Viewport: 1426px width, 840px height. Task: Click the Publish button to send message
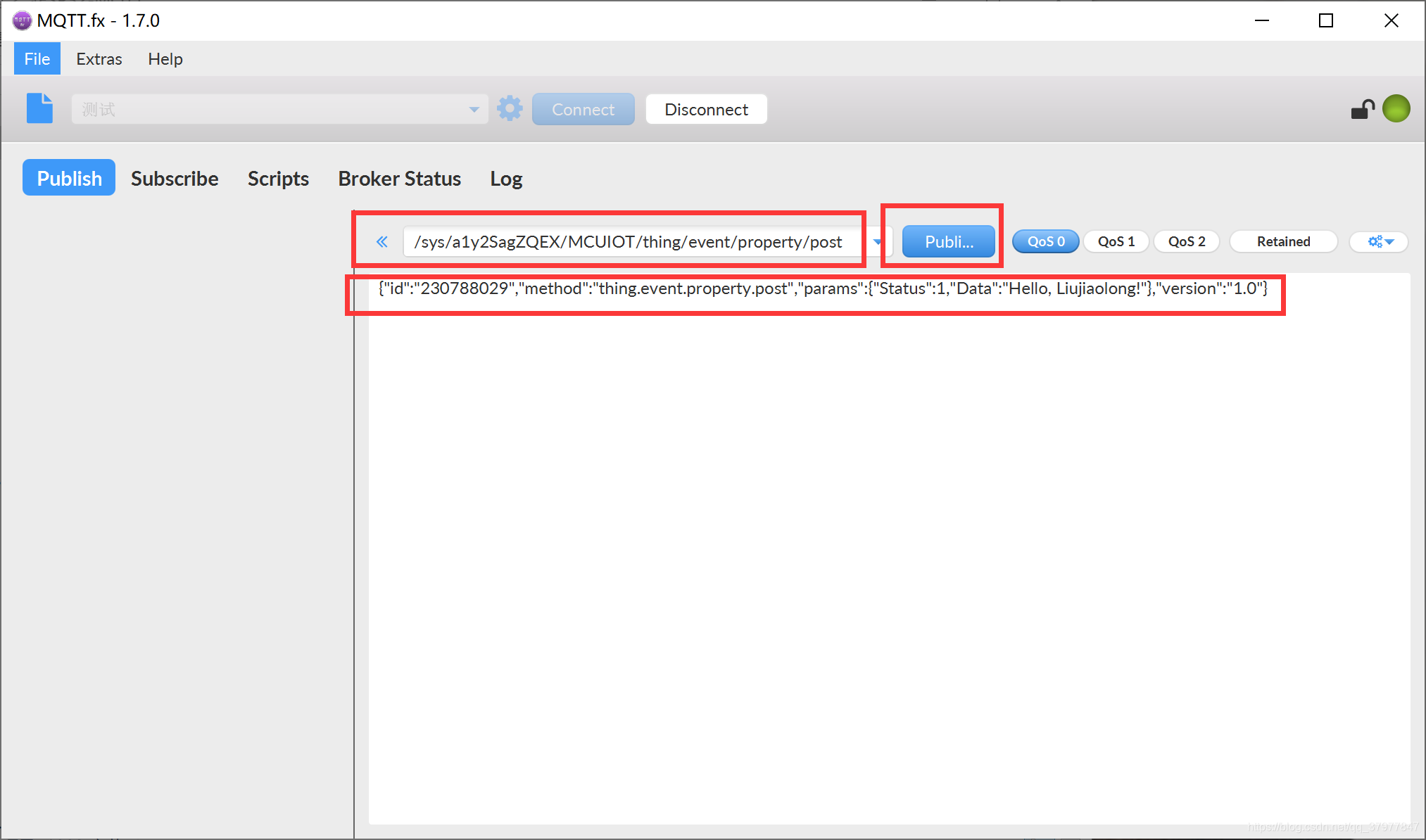point(947,242)
